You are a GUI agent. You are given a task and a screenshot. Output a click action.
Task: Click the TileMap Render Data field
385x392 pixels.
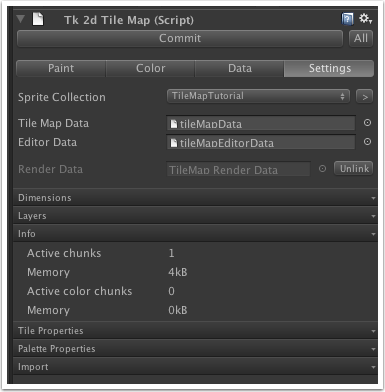238,169
